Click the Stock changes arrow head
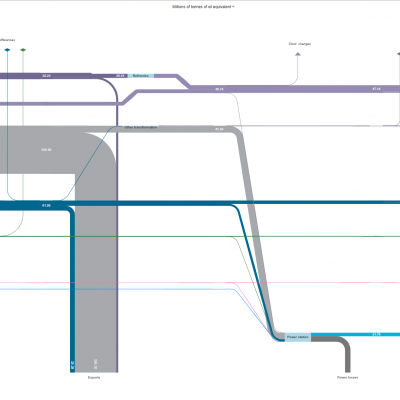Image resolution: width=400 pixels, height=400 pixels. tap(298, 54)
